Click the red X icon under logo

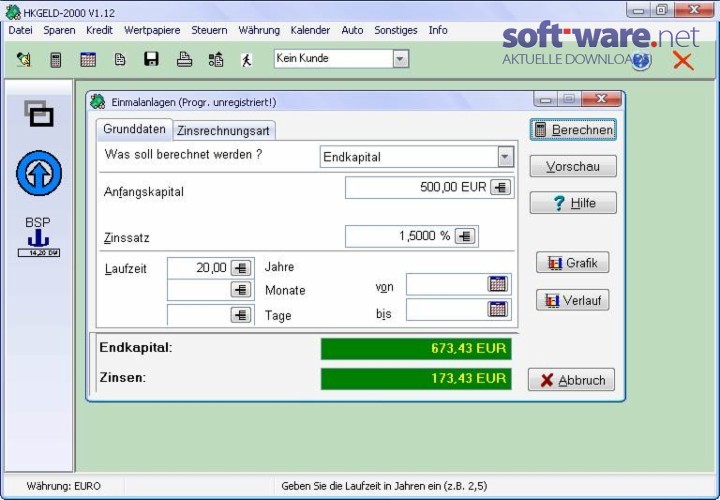point(683,61)
